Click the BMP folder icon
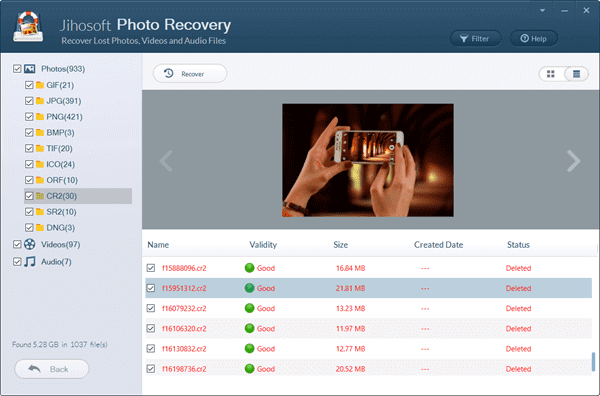 [x=40, y=132]
